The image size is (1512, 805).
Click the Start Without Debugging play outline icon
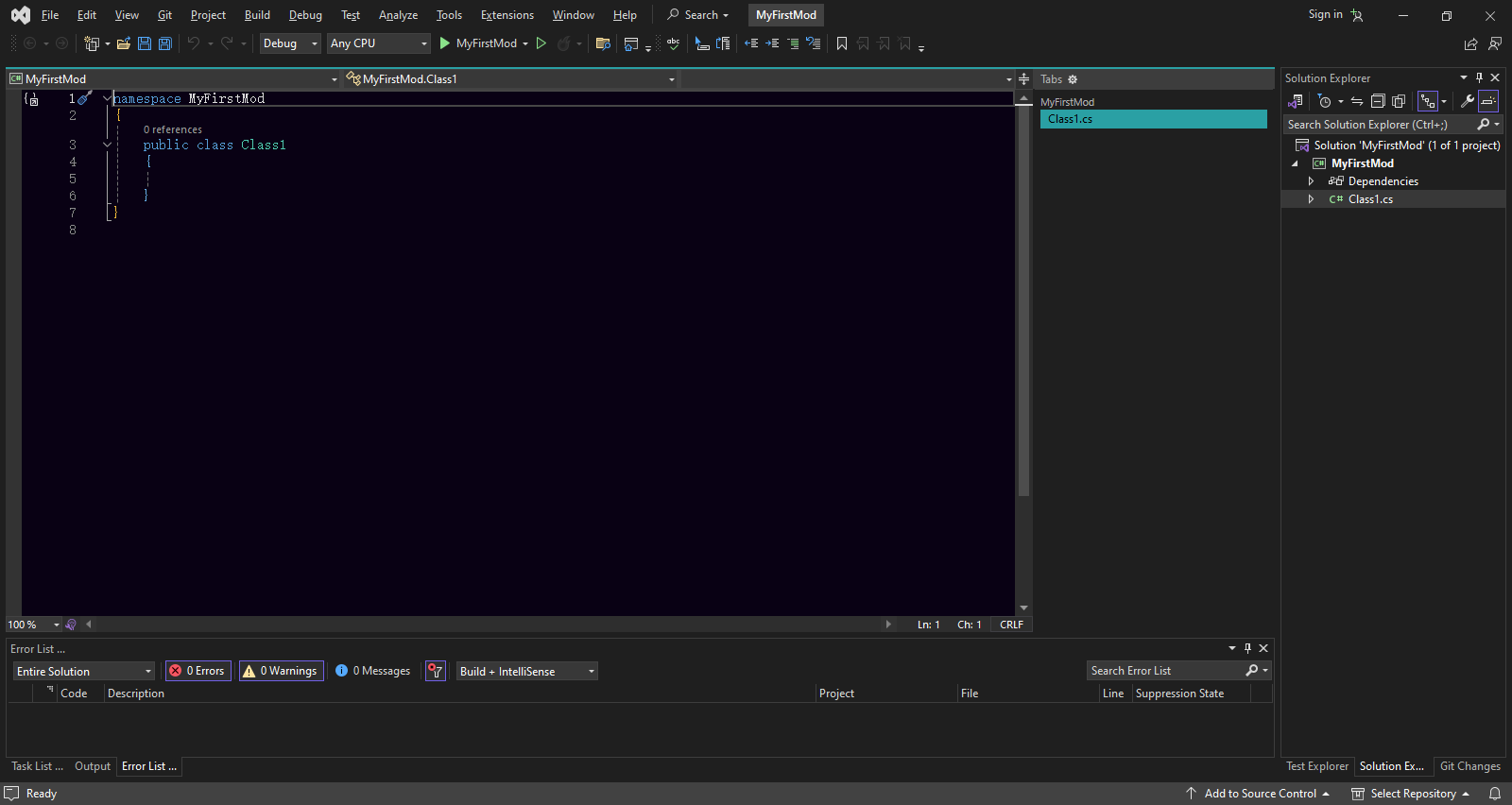(541, 43)
